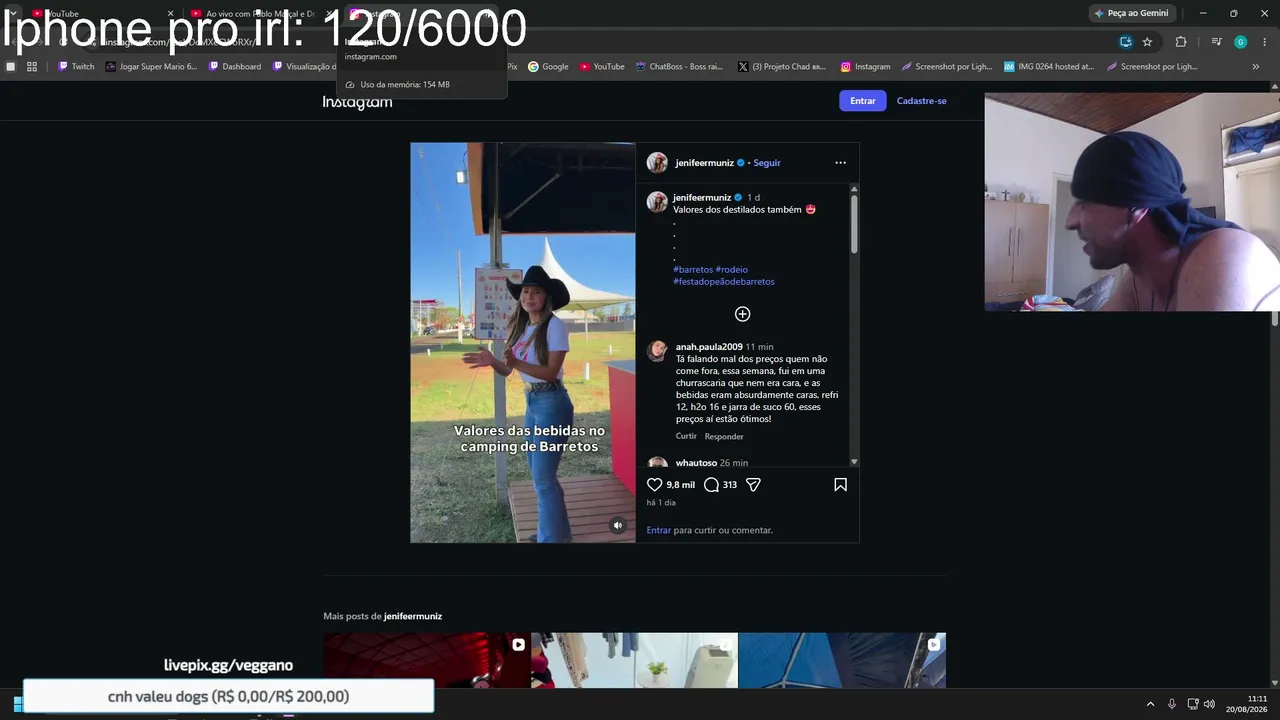
Task: Open the Projeto Chad X bookmark
Action: (x=782, y=67)
